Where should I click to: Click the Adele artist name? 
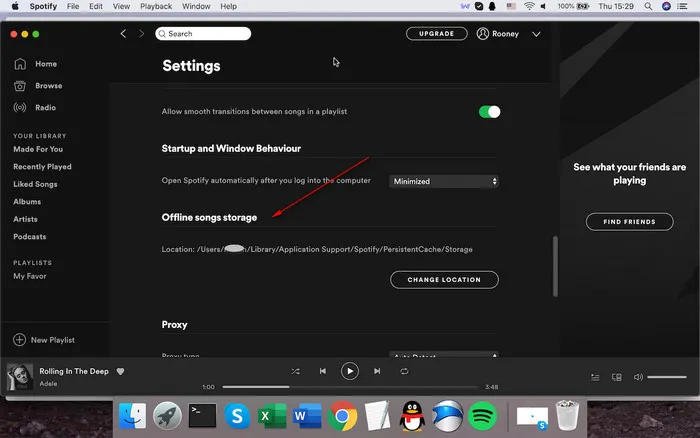click(x=48, y=384)
